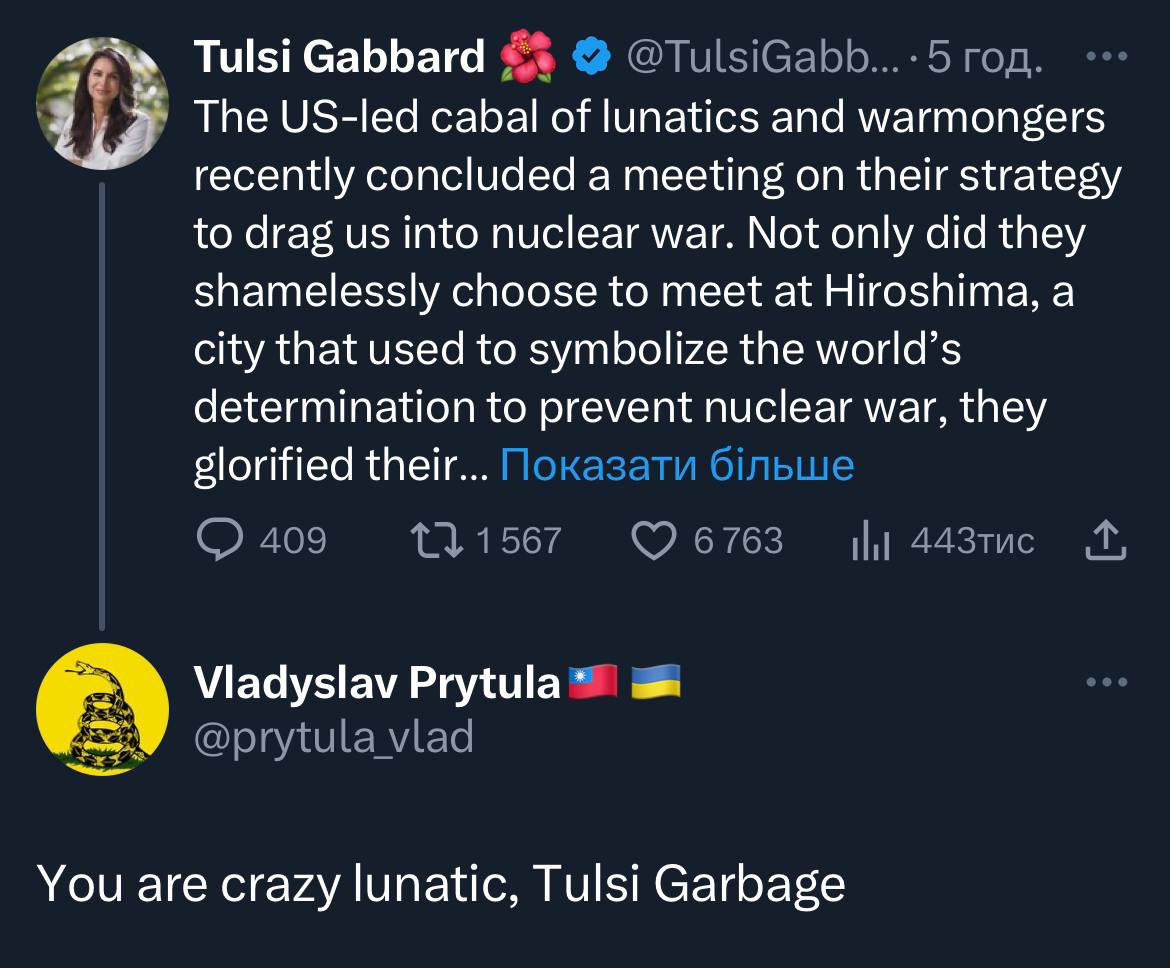Open view analytics bar chart icon
The width and height of the screenshot is (1170, 968).
(871, 541)
